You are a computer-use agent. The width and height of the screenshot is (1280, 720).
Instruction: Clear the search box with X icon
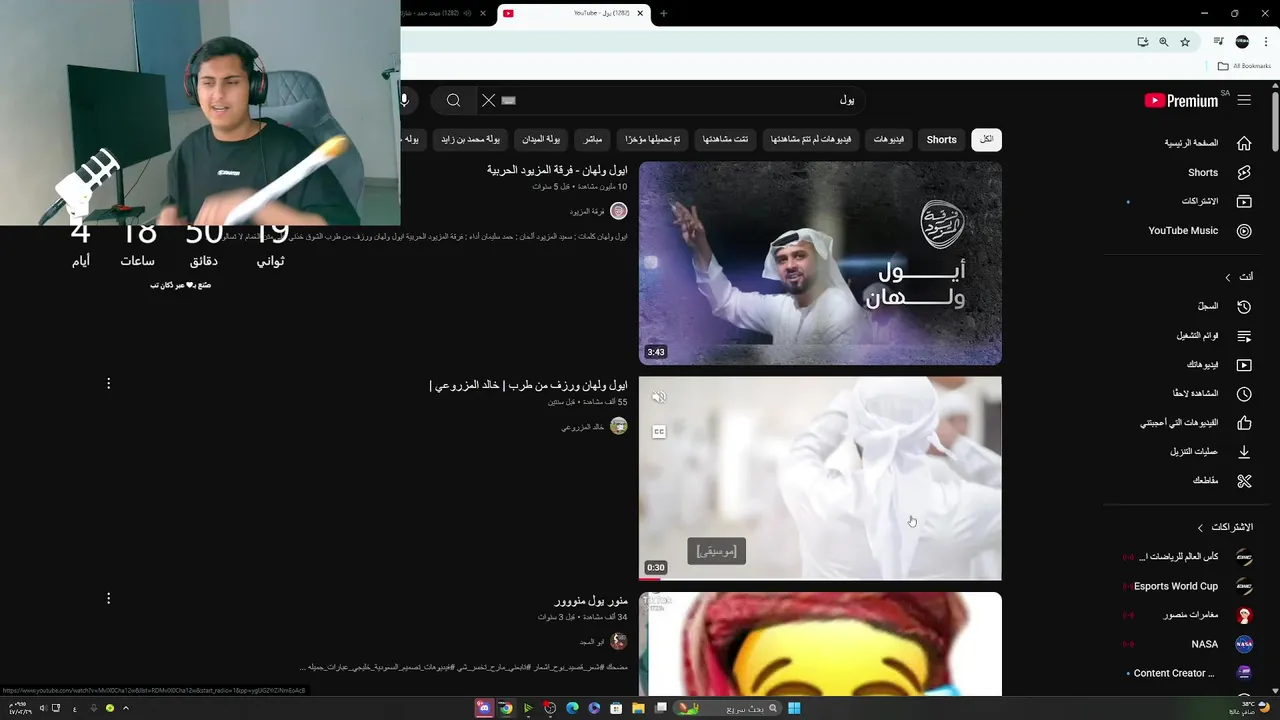(488, 100)
